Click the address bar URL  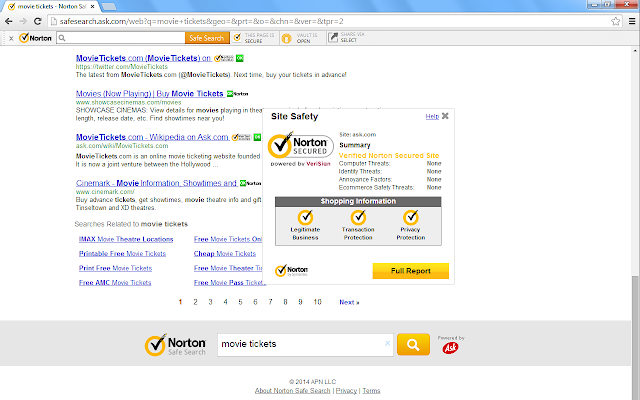click(x=202, y=21)
